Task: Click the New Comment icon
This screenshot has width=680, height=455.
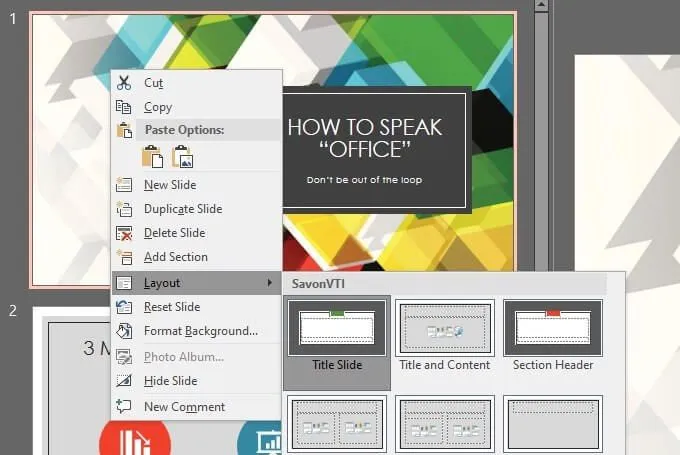Action: [124, 406]
